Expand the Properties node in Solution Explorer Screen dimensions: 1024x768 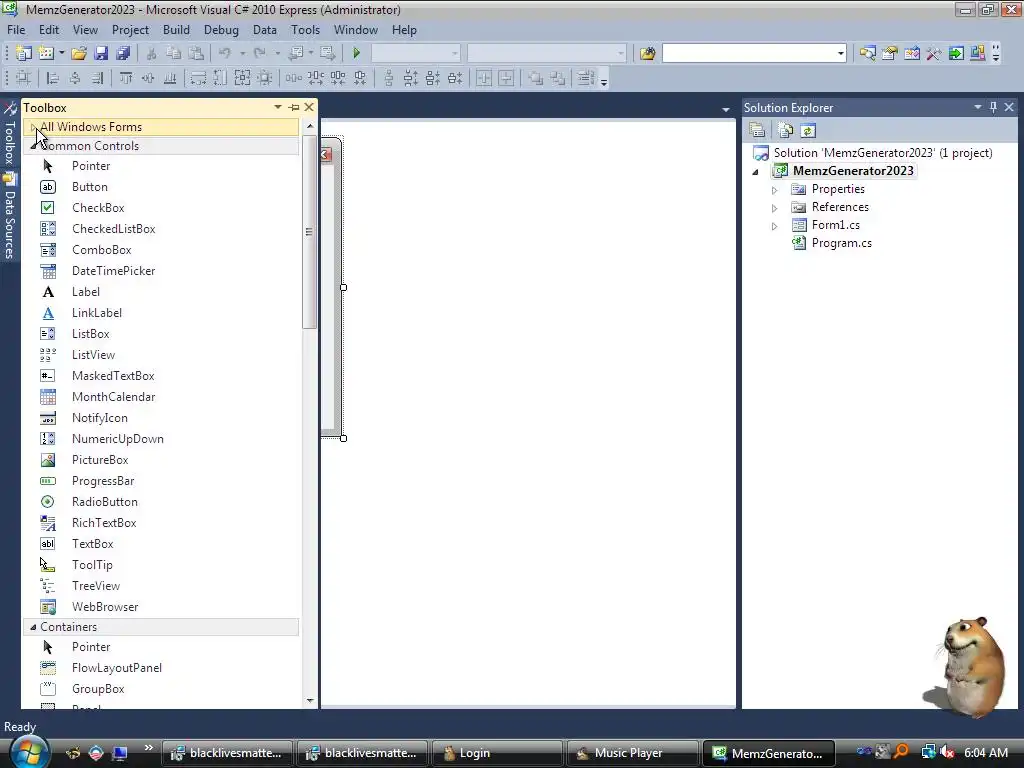click(x=775, y=189)
